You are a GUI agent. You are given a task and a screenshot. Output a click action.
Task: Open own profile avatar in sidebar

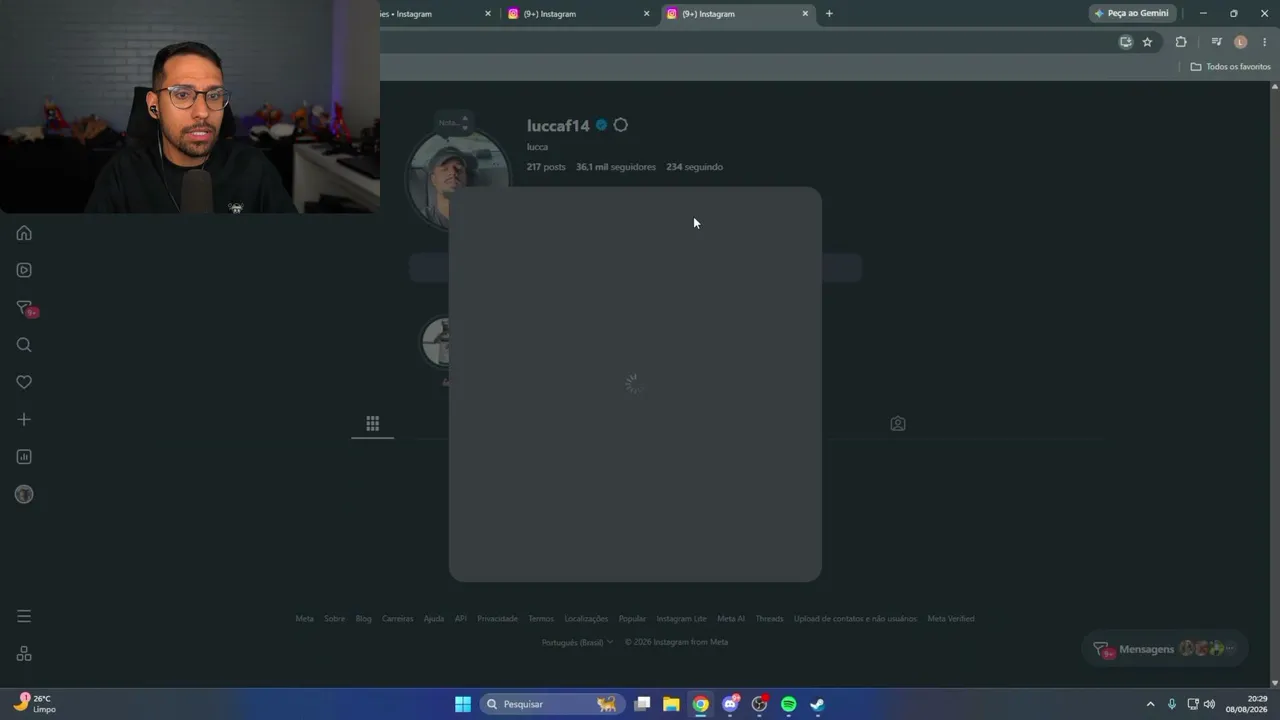point(24,494)
